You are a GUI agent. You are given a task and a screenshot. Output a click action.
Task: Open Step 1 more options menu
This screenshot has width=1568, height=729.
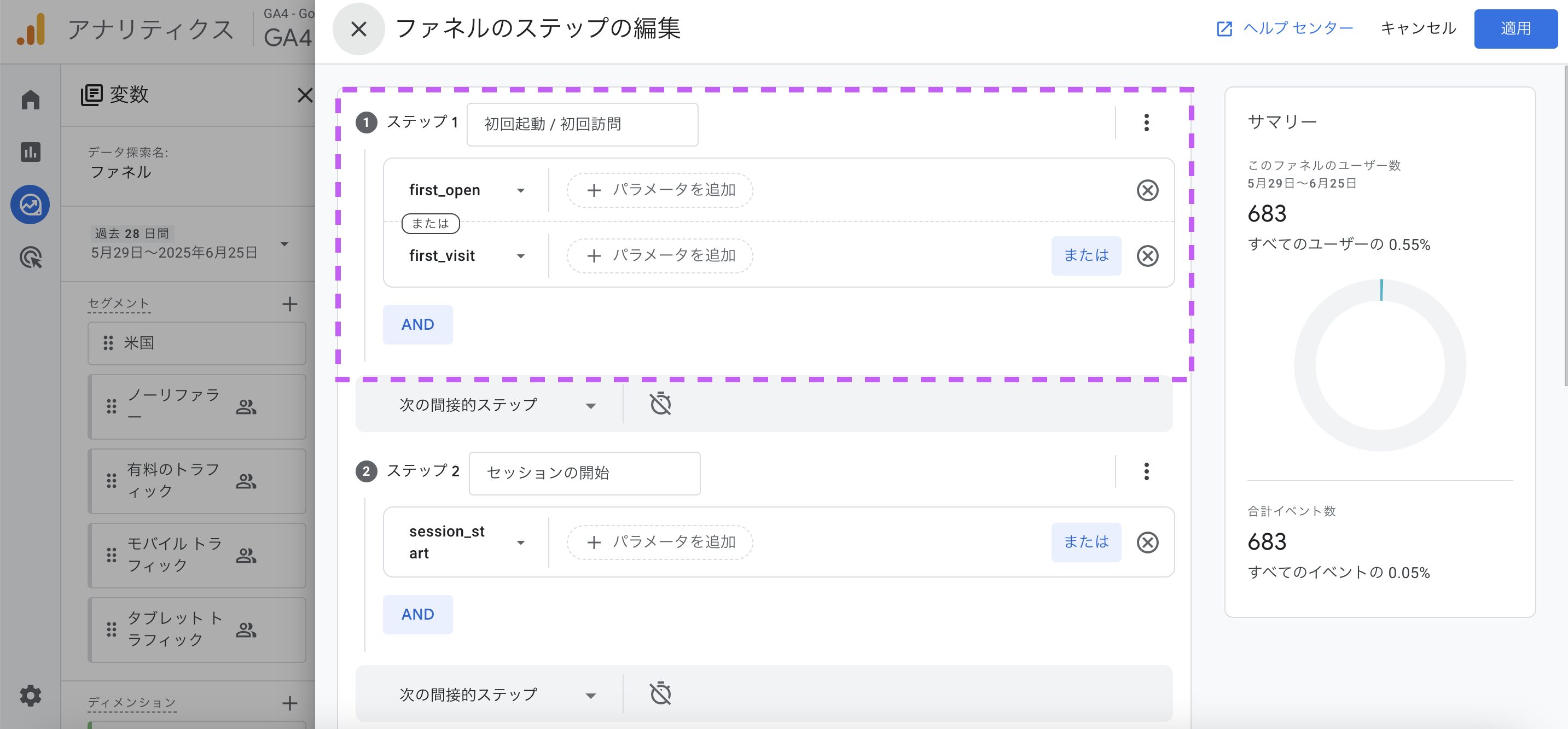(1146, 123)
